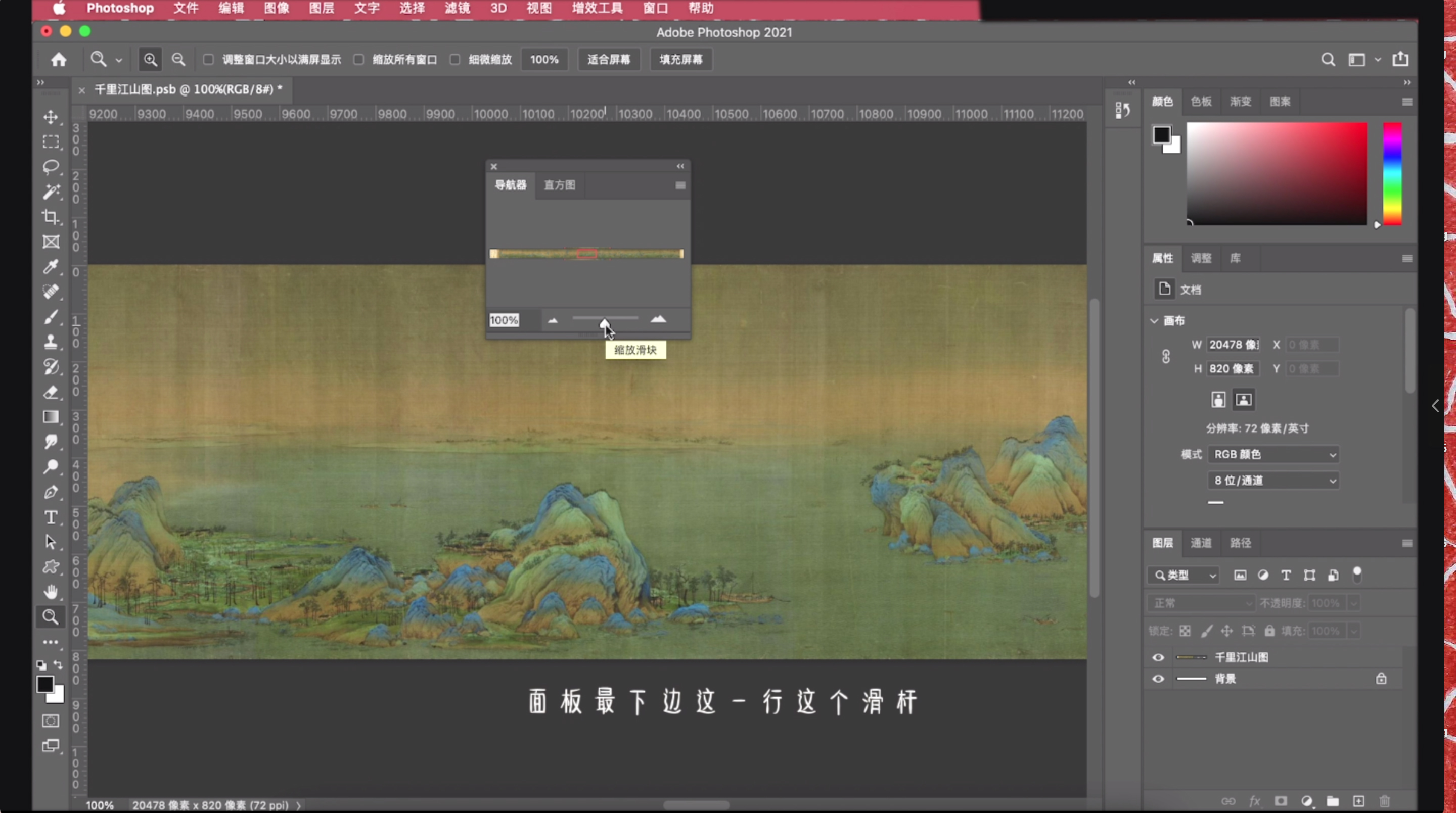
Task: Select the Zoom tool in the toolbox
Action: click(x=51, y=617)
